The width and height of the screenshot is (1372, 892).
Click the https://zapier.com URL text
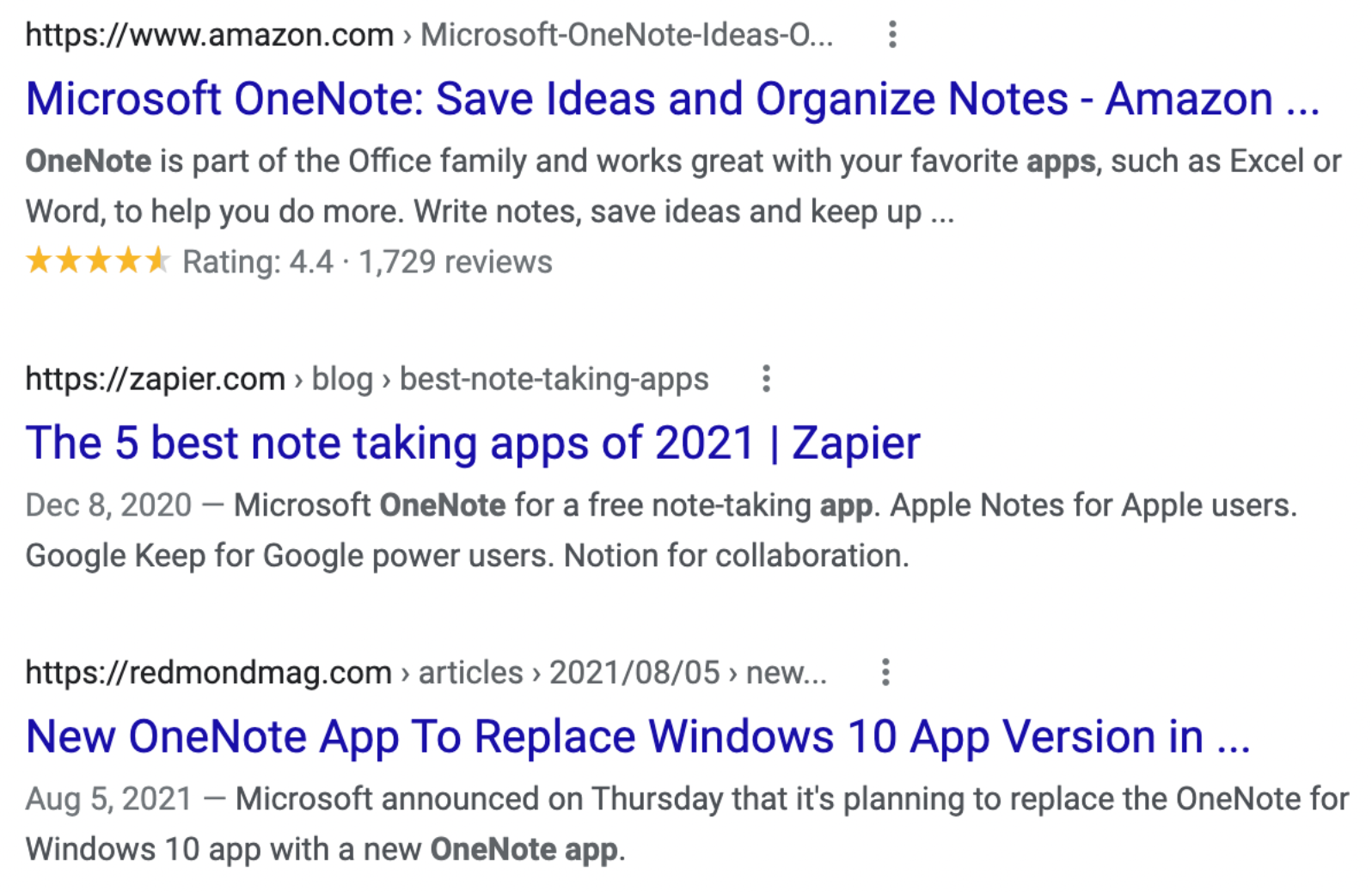point(155,379)
